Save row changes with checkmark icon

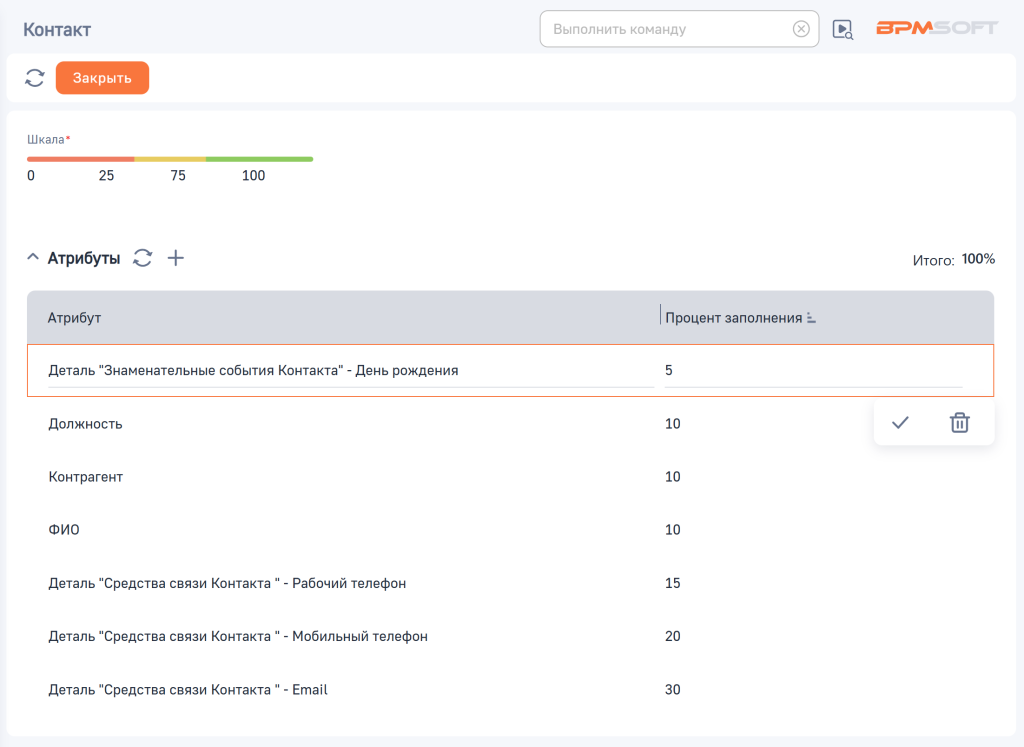[900, 423]
